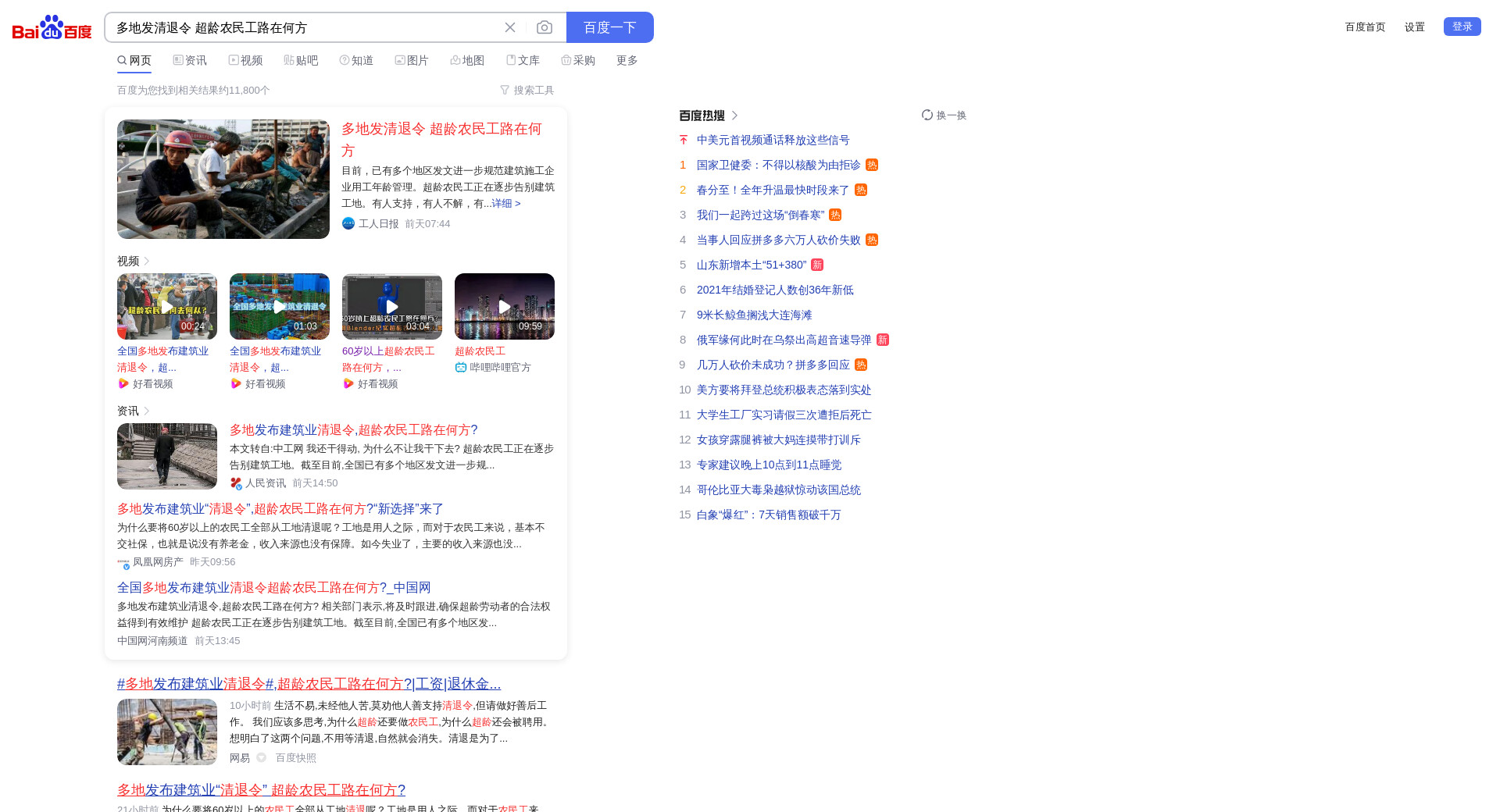Viewport: 1500px width, 812px height.
Task: Open the 更多 tab menu
Action: 627,60
